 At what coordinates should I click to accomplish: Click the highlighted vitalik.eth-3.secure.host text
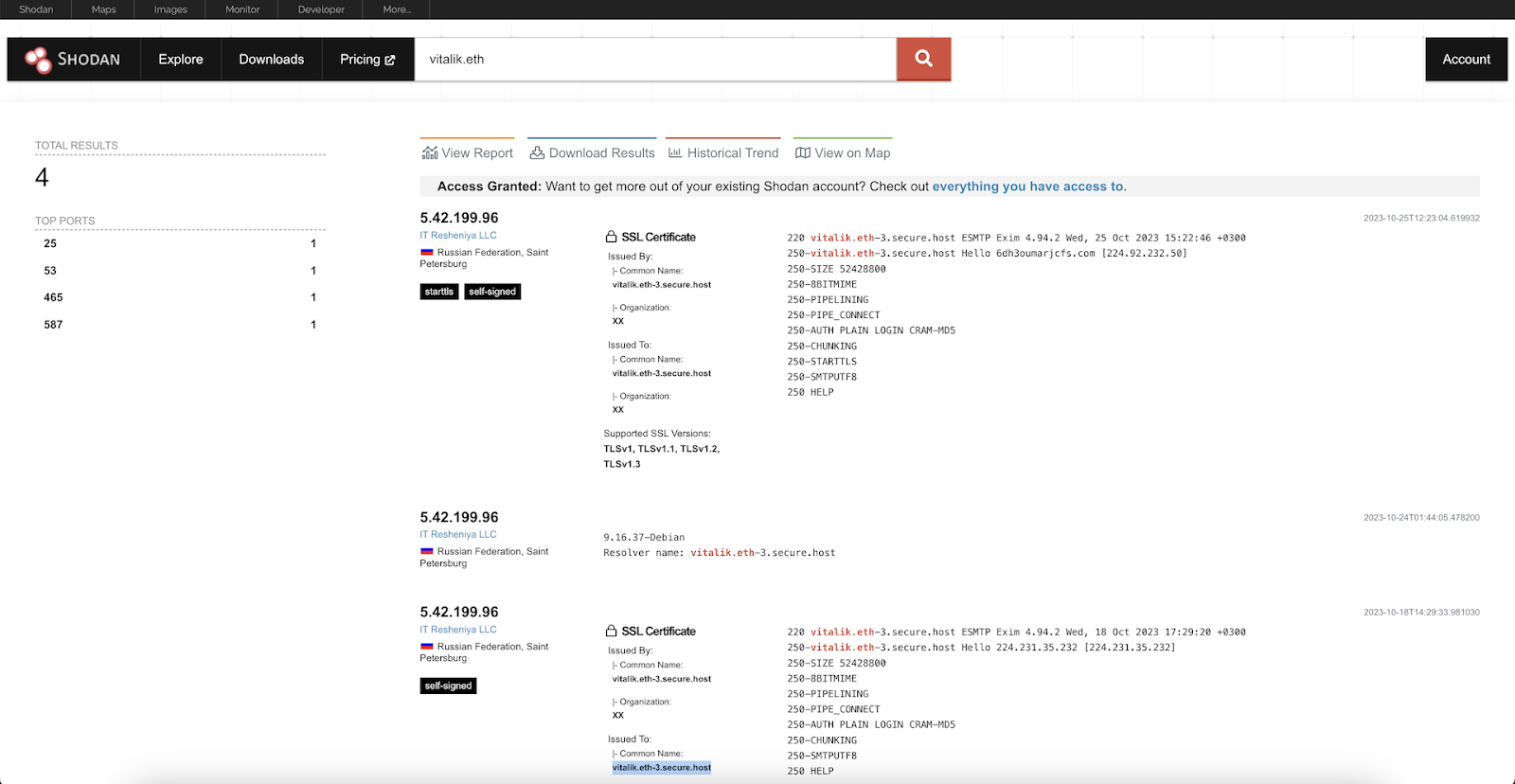click(x=662, y=768)
